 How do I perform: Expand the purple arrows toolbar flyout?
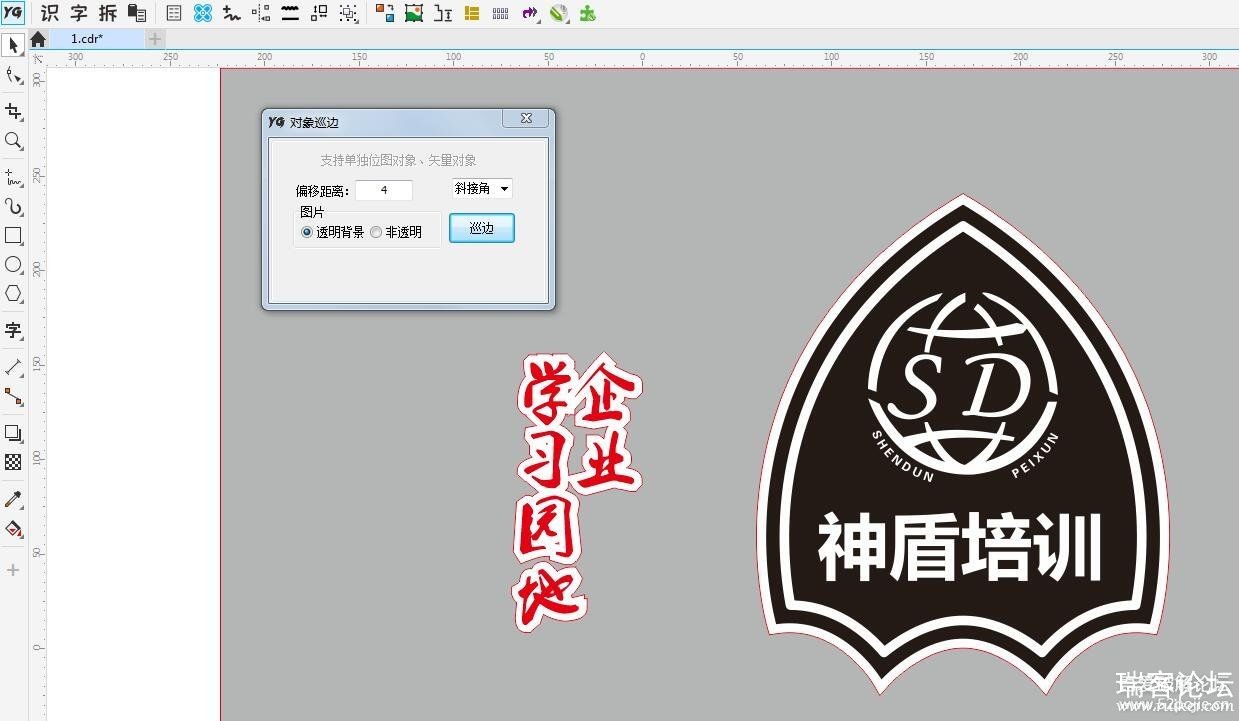pos(531,13)
